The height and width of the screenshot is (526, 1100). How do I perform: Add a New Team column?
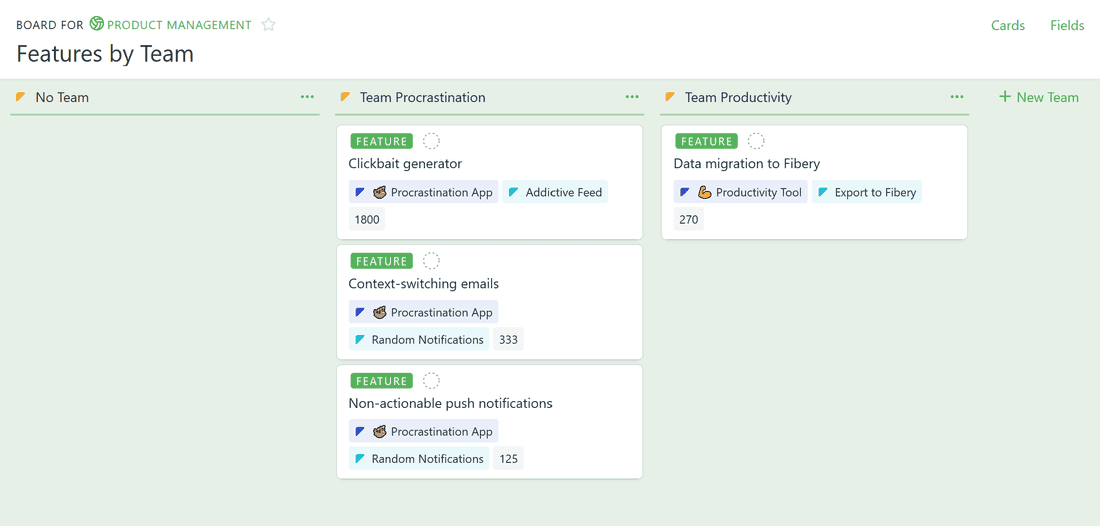pos(1038,97)
